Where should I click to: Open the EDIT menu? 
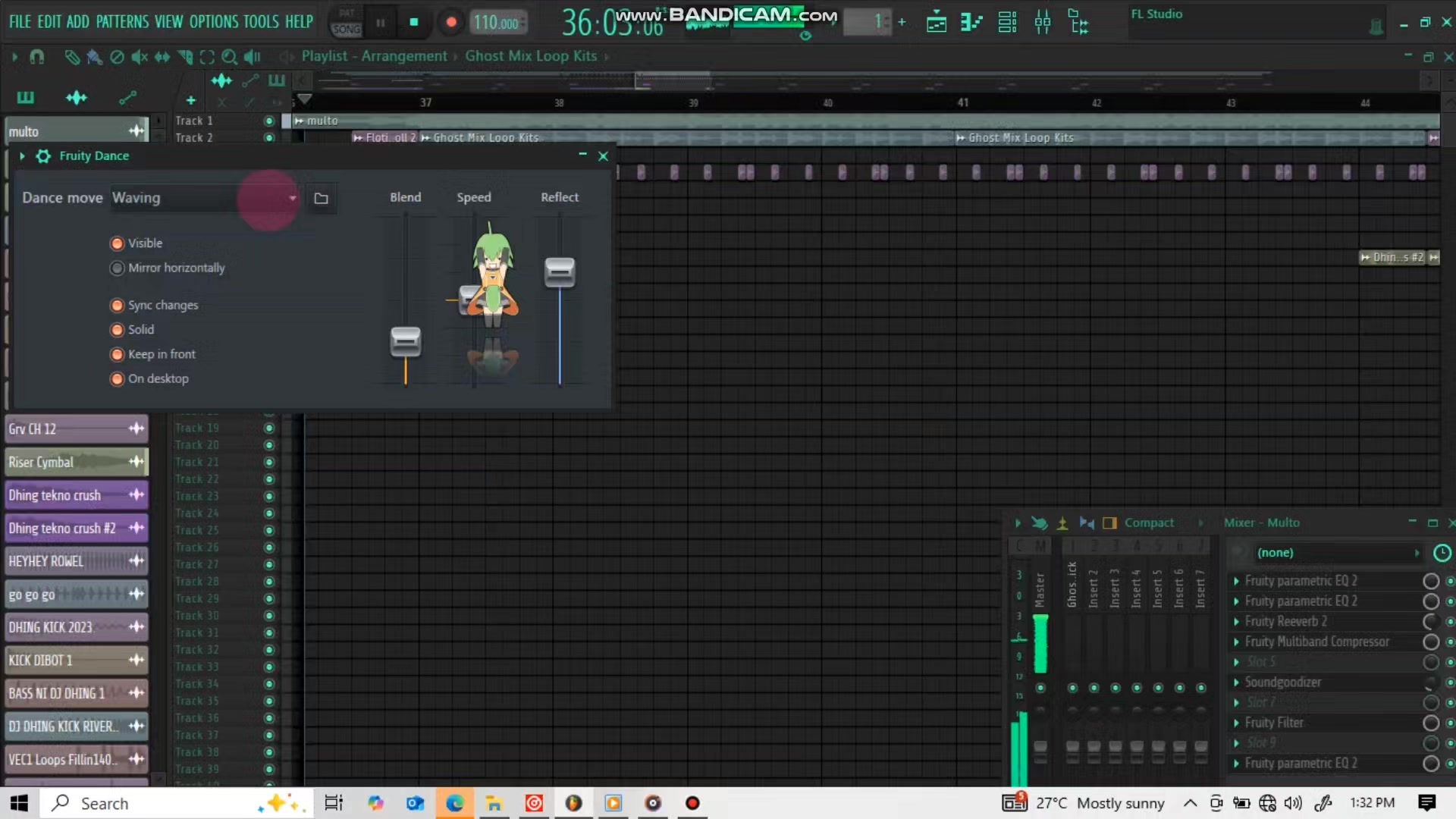49,21
